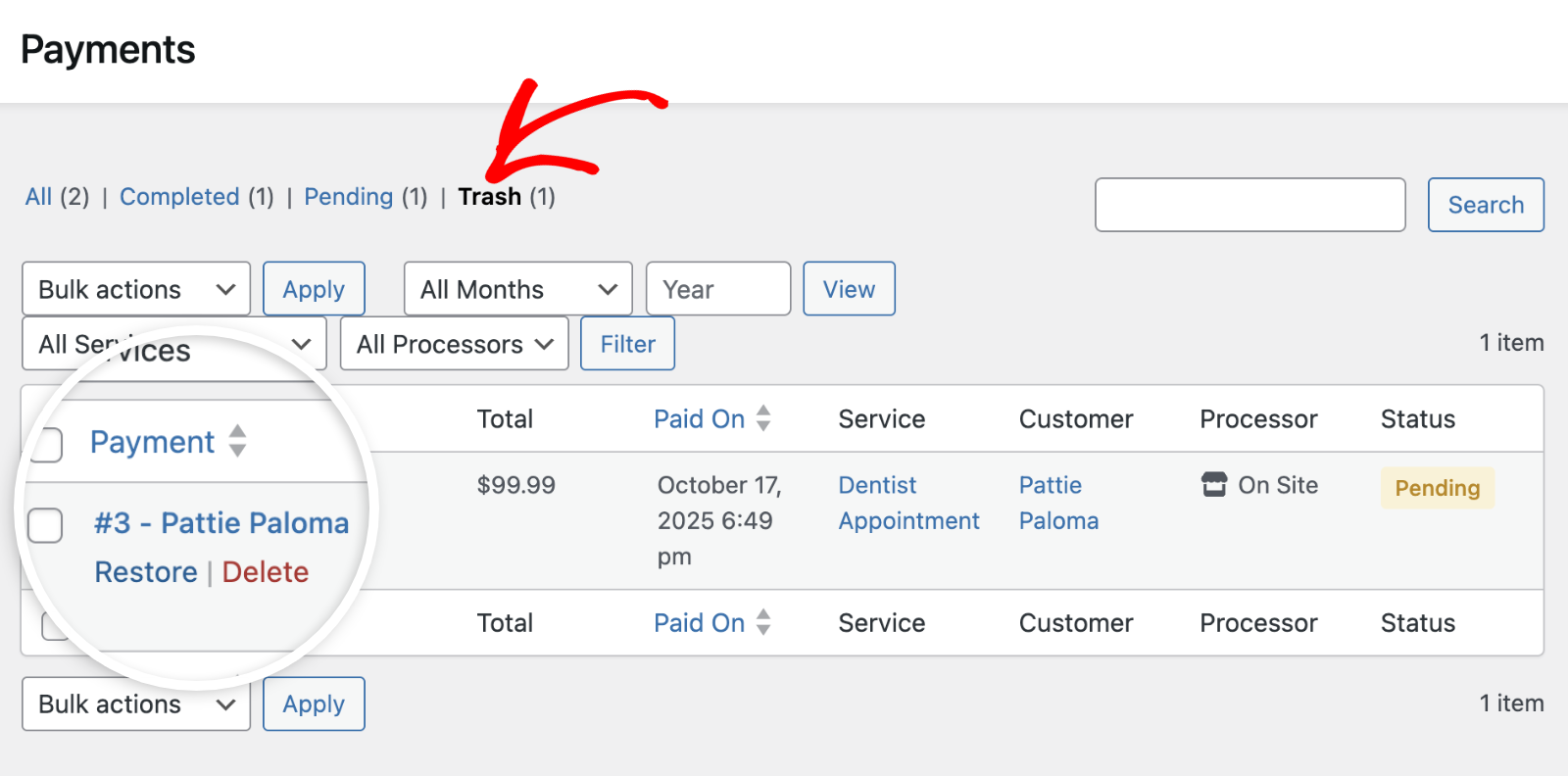The width and height of the screenshot is (1568, 776).
Task: Open the top Bulk actions dropdown
Action: coord(136,289)
